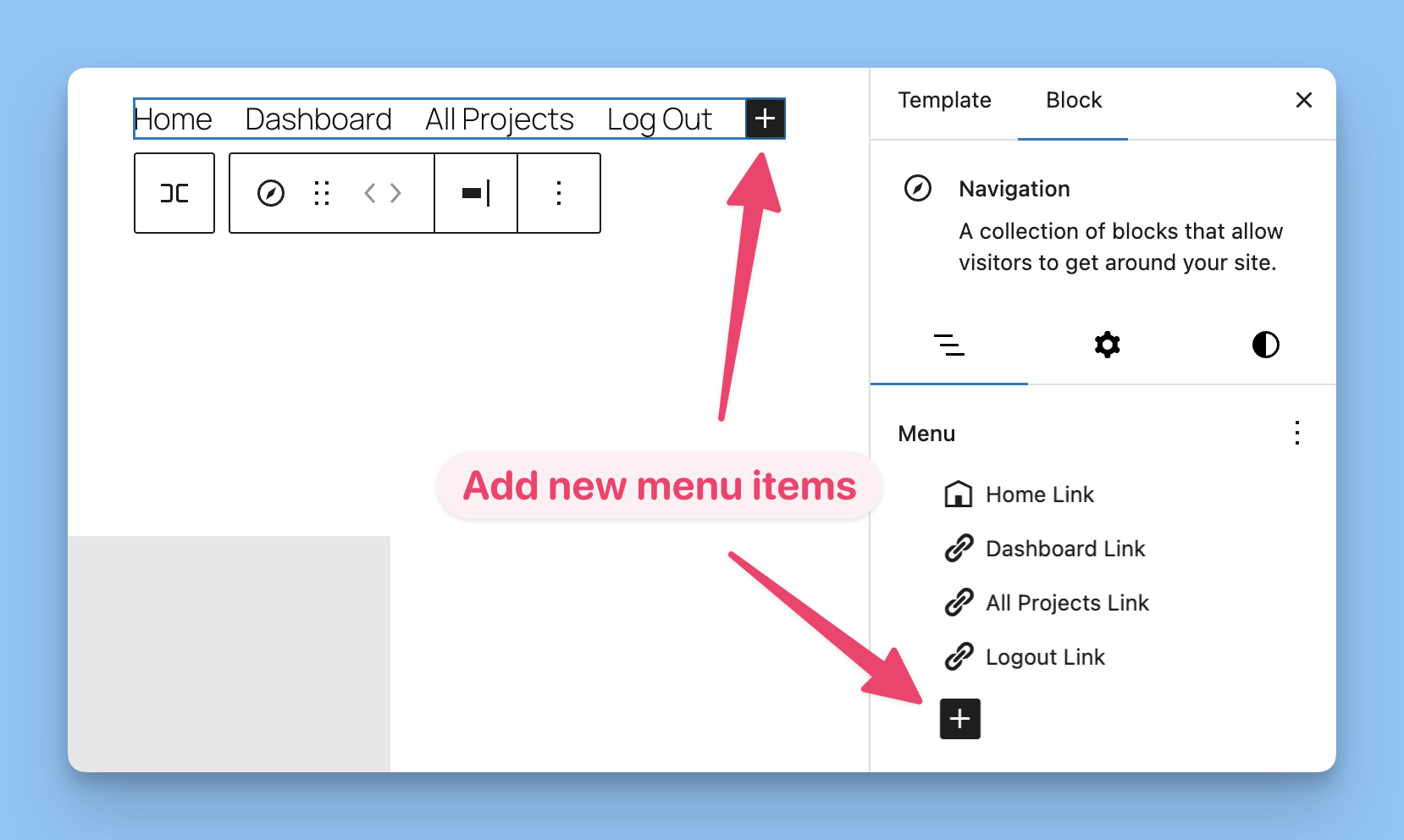1404x840 pixels.
Task: Click Home in the navigation bar
Action: point(174,119)
